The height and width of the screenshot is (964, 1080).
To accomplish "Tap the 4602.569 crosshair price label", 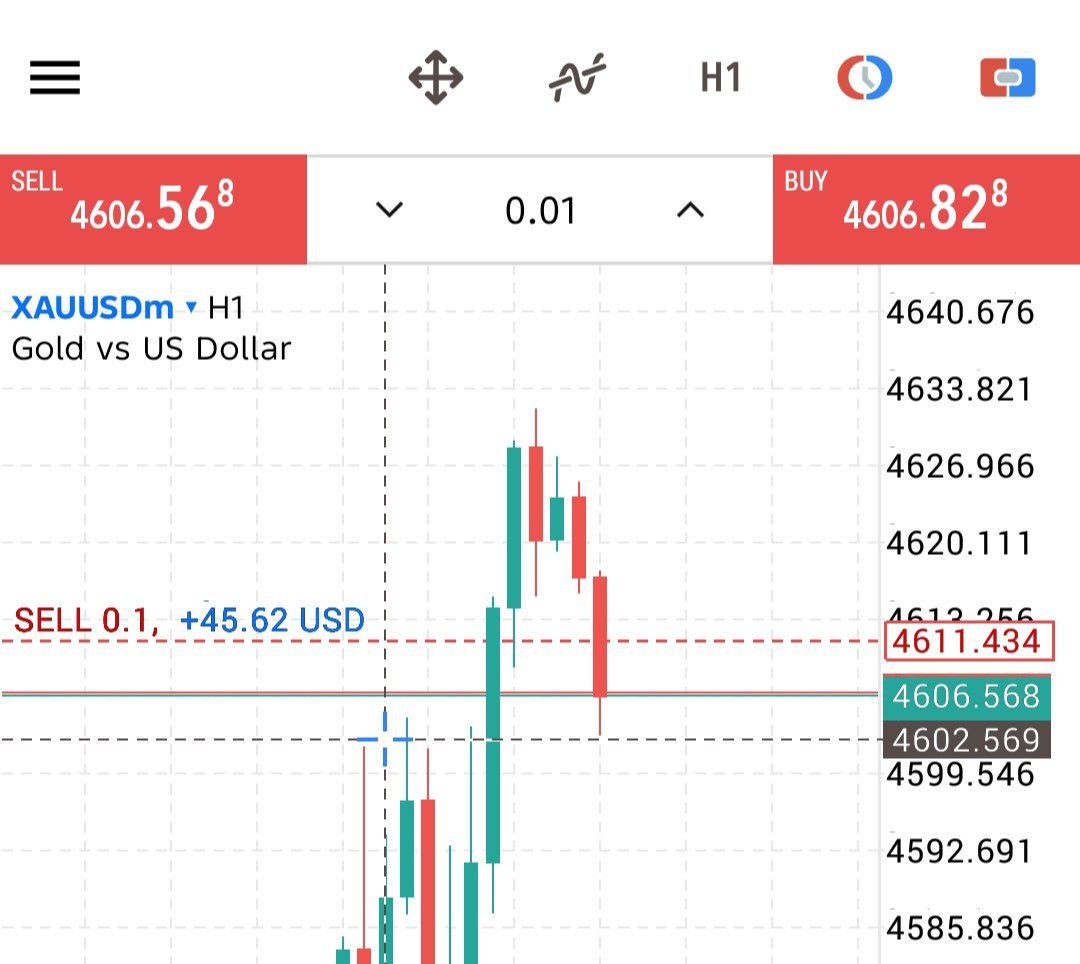I will click(x=967, y=740).
